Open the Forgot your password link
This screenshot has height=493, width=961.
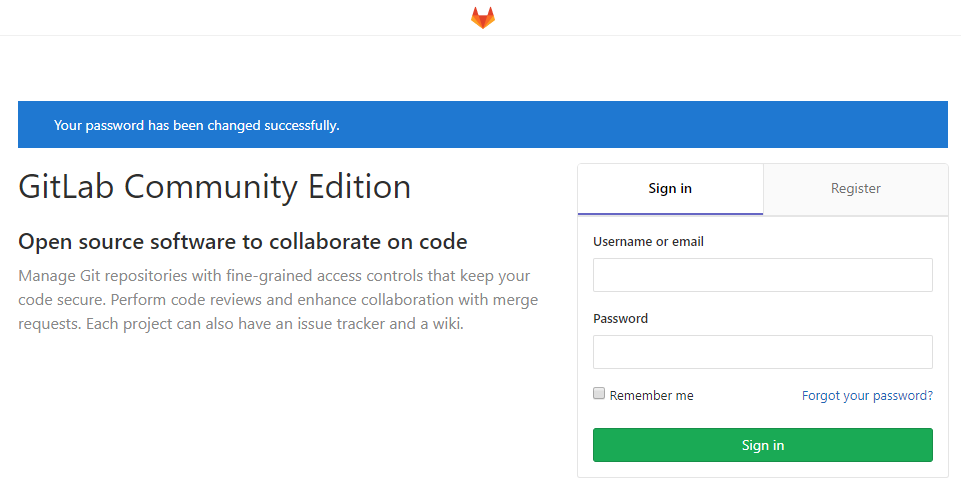[x=867, y=396]
